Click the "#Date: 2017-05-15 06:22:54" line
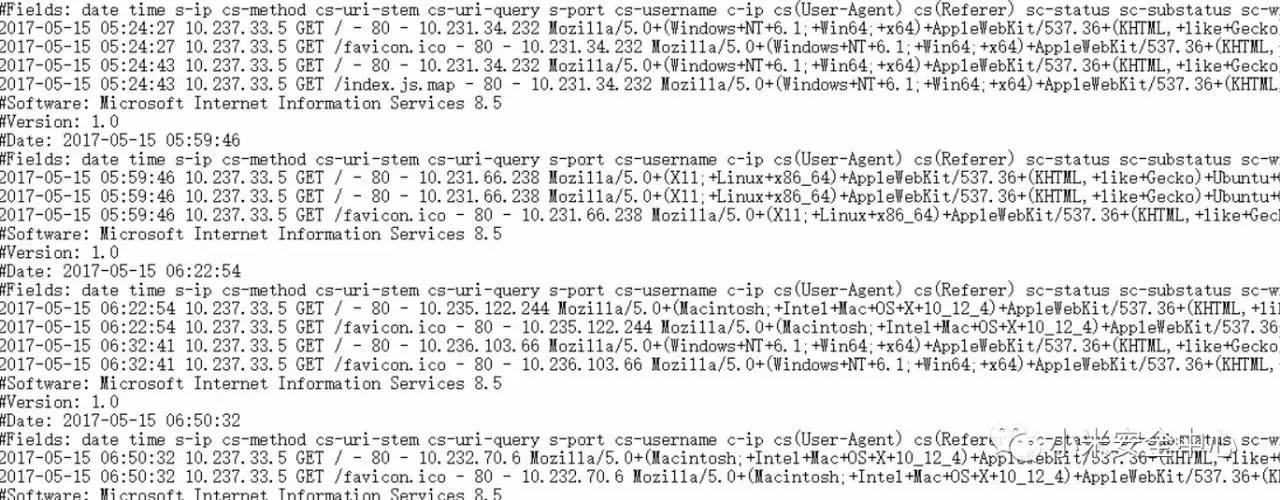 coord(120,271)
